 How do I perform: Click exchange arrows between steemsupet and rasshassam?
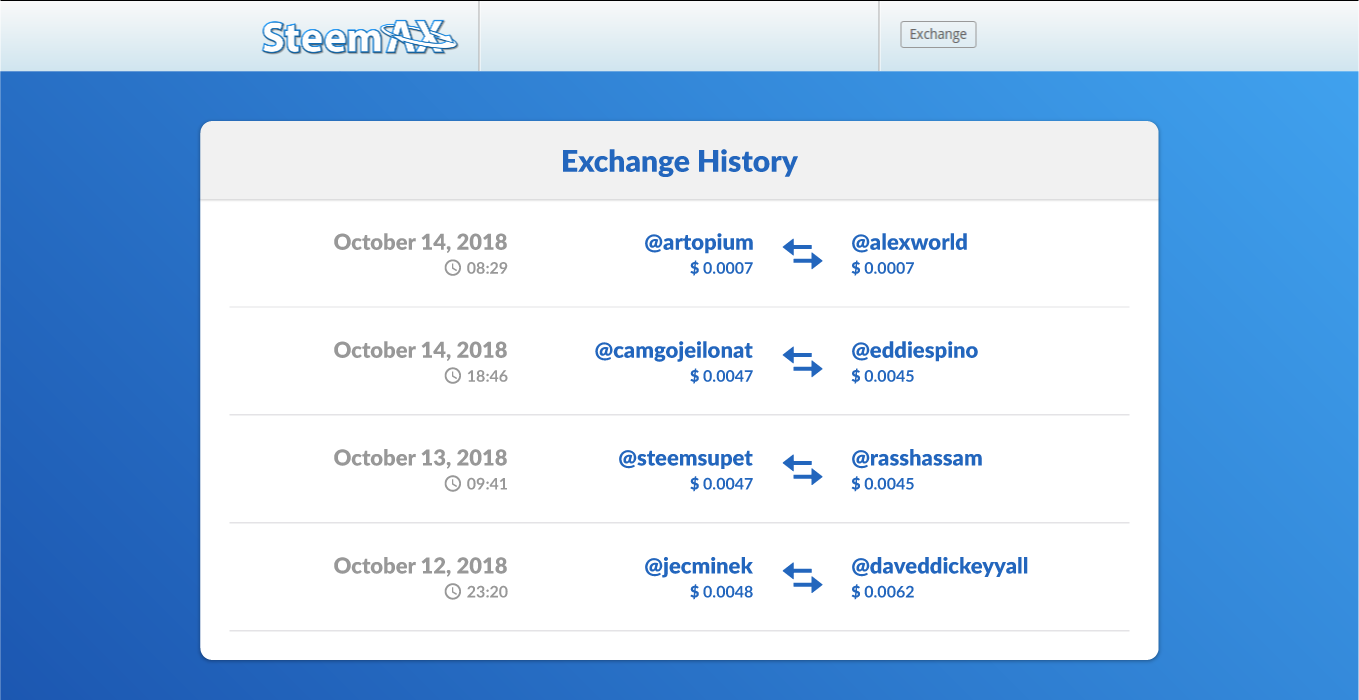click(x=802, y=470)
